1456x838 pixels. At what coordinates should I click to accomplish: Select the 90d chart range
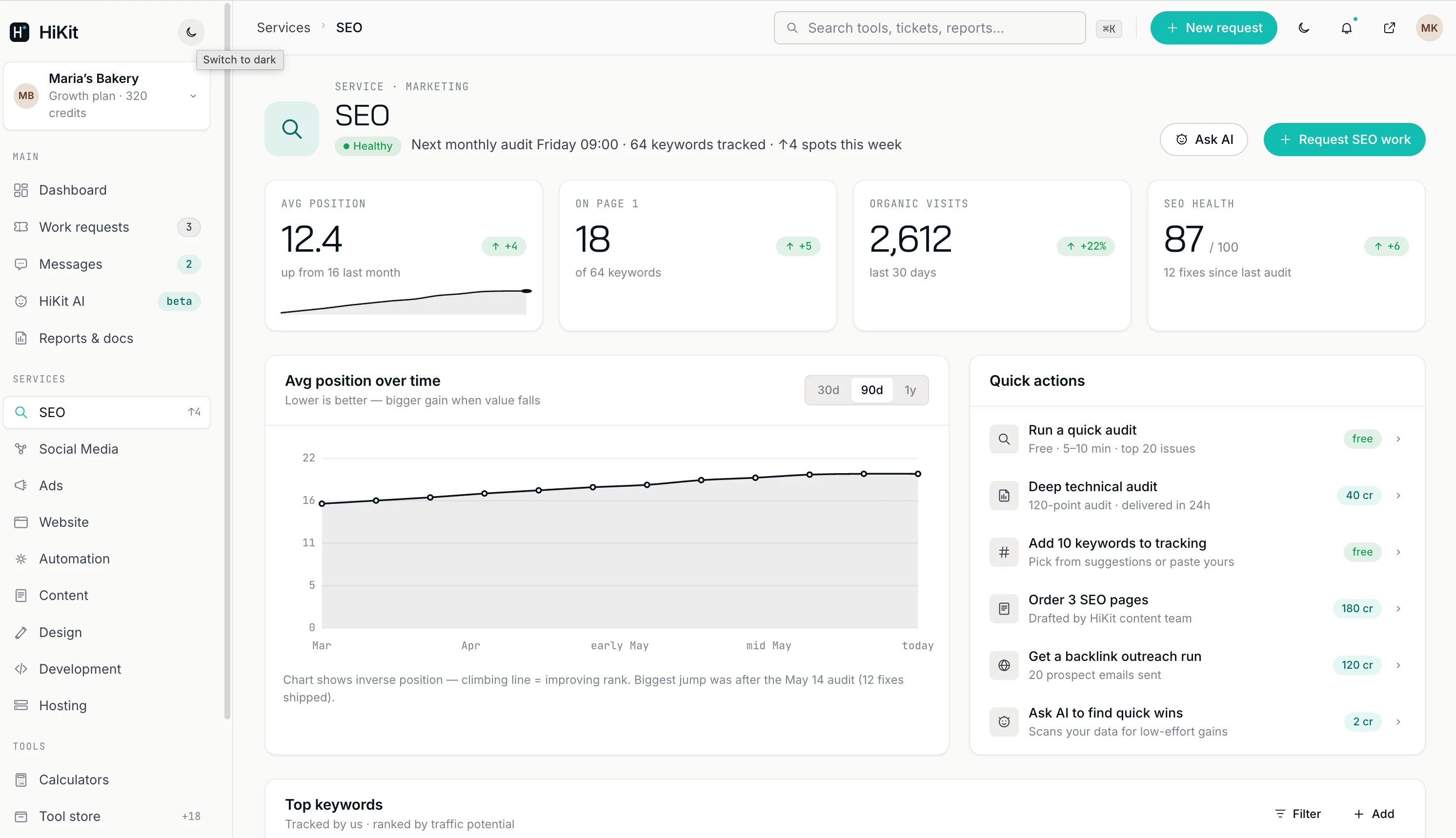(871, 390)
